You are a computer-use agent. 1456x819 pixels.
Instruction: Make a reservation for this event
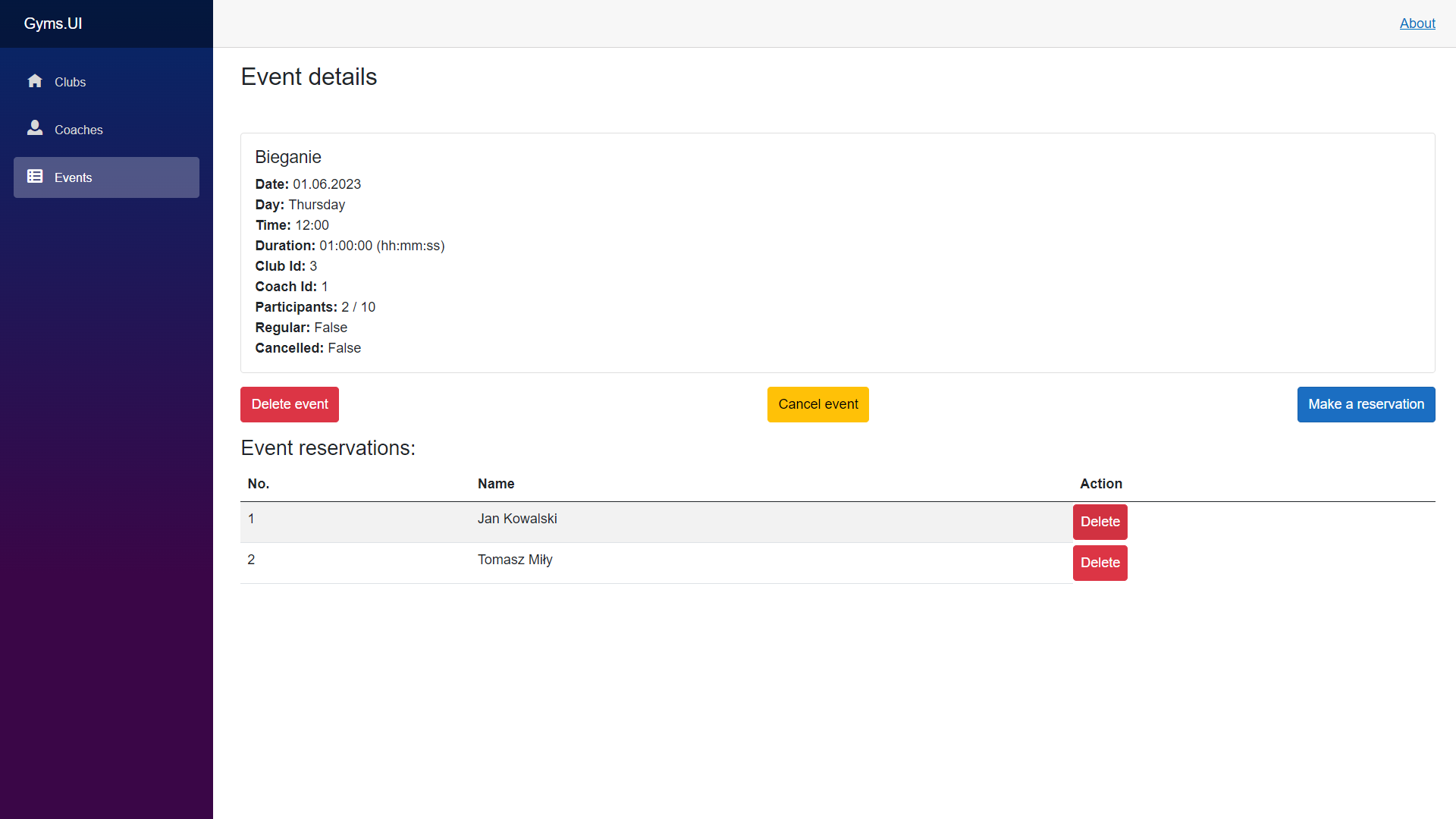pos(1366,404)
